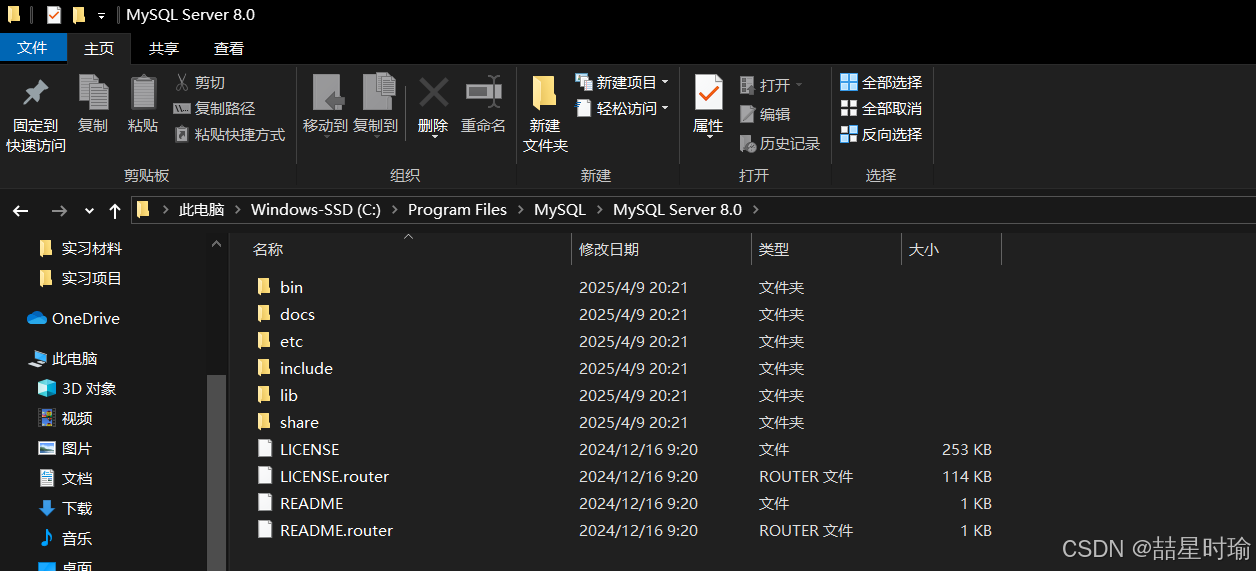The height and width of the screenshot is (571, 1256).
Task: Switch to the Share (共享) tab
Action: pyautogui.click(x=164, y=48)
